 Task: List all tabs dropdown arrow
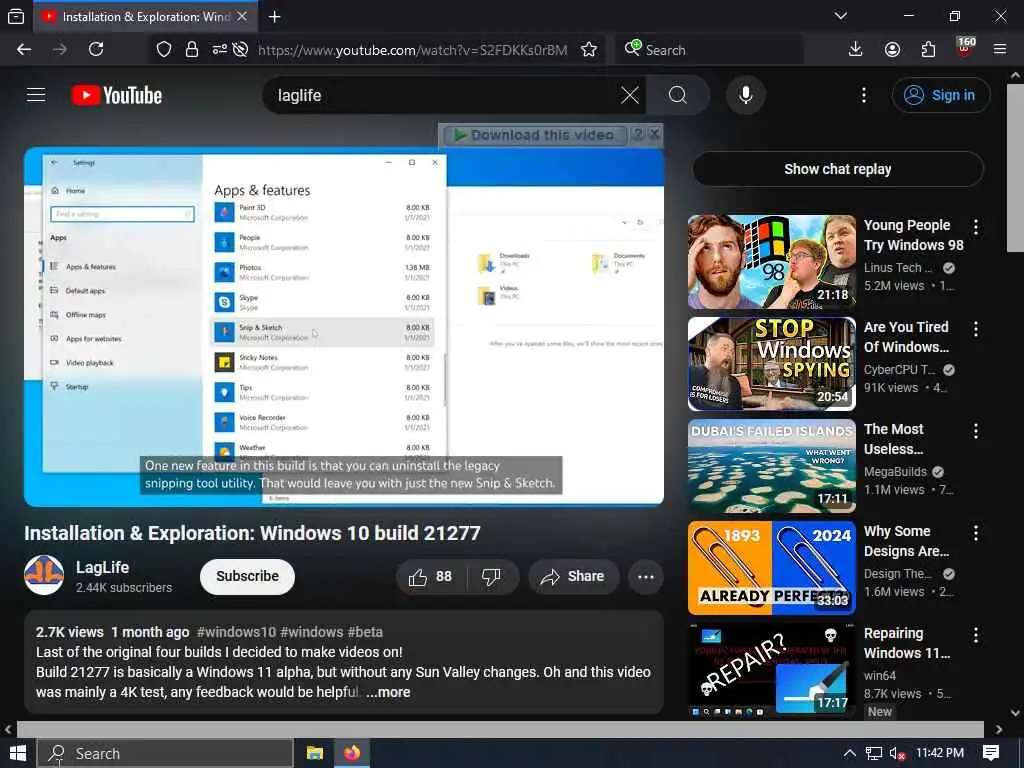pos(841,16)
